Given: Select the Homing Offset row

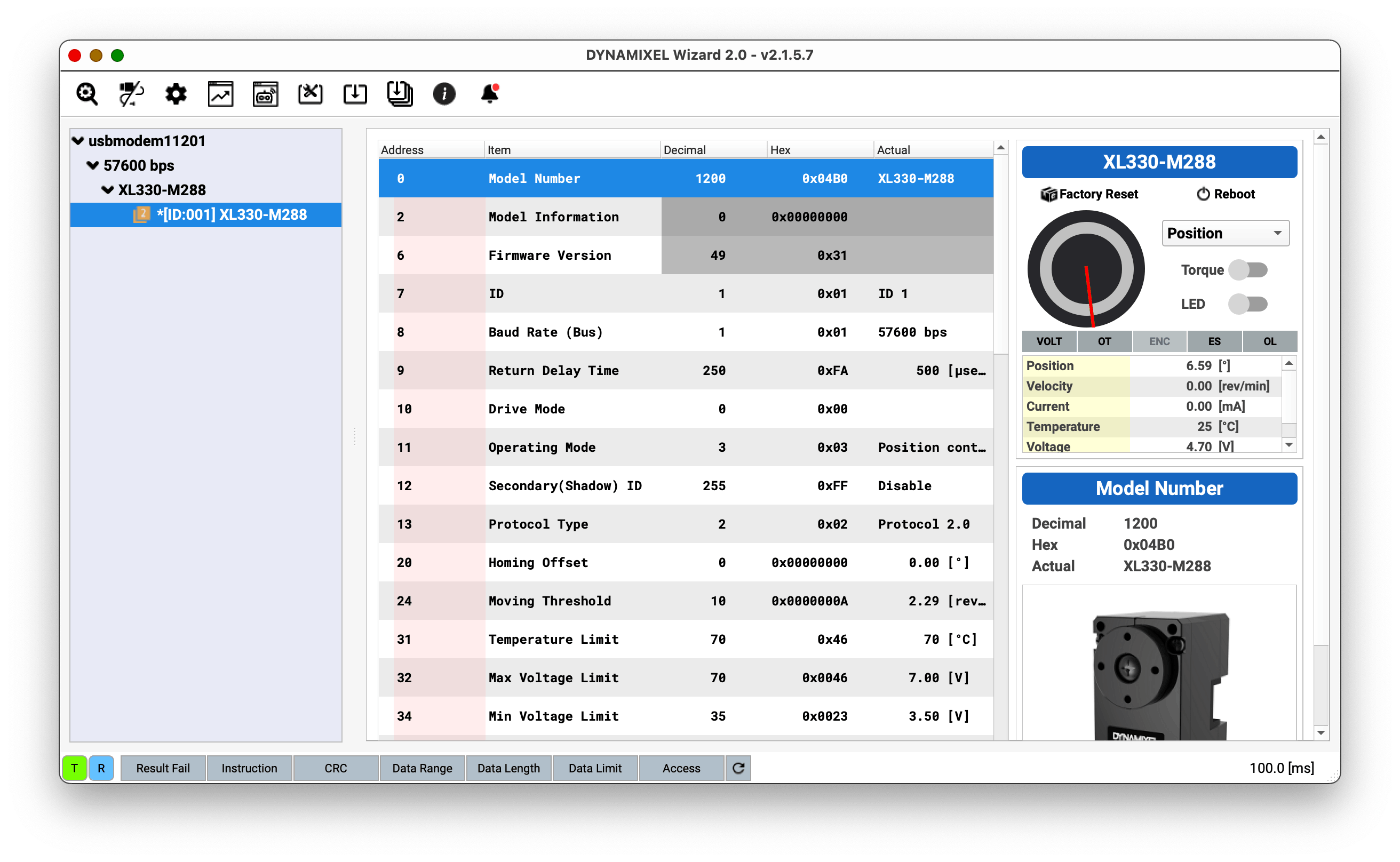Looking at the screenshot, I should point(686,562).
